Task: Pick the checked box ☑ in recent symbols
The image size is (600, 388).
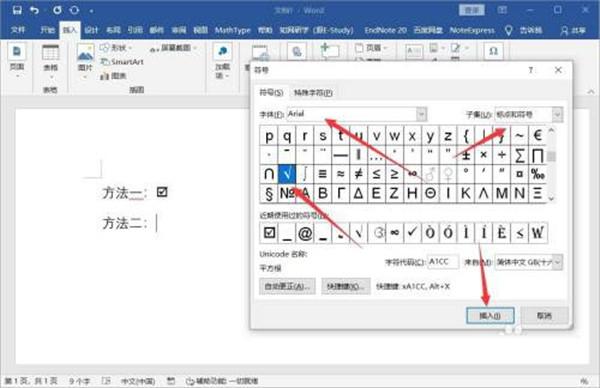Action: [x=269, y=232]
